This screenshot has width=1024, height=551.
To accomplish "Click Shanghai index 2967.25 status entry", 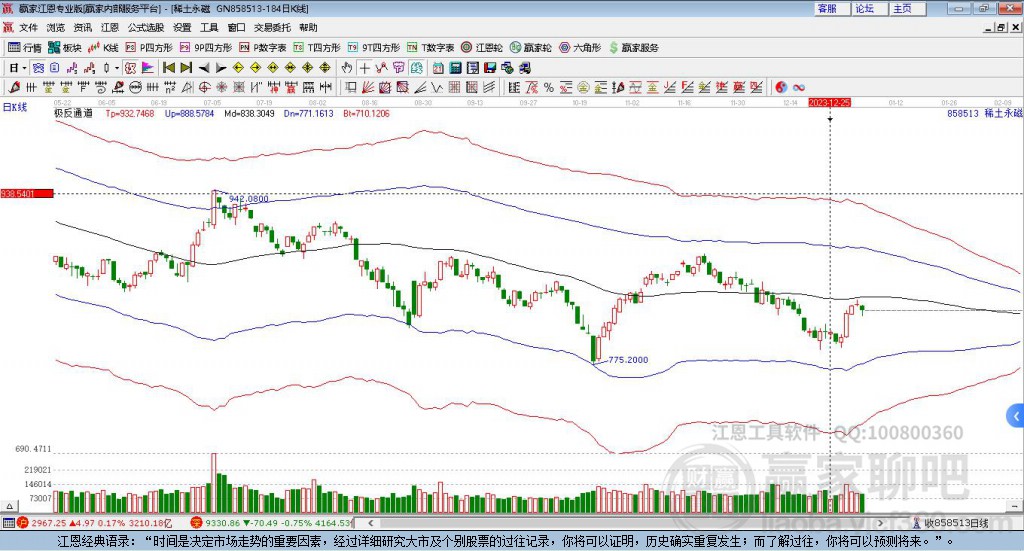I will tap(95, 523).
